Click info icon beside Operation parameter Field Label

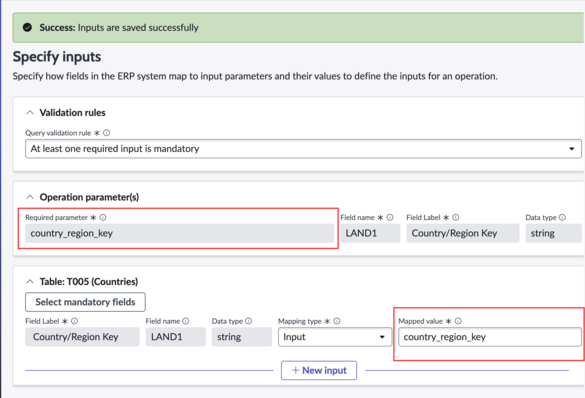coord(456,217)
